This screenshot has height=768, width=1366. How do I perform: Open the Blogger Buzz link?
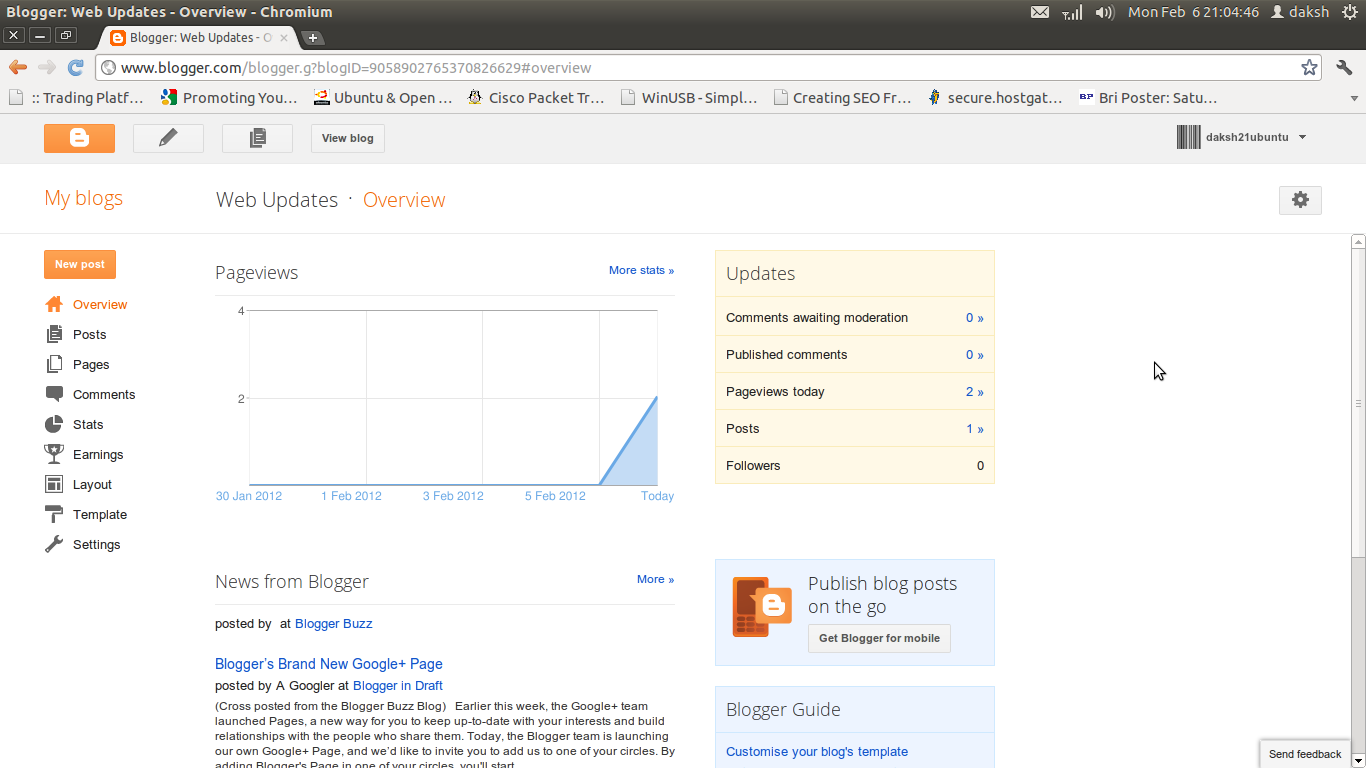[x=333, y=623]
